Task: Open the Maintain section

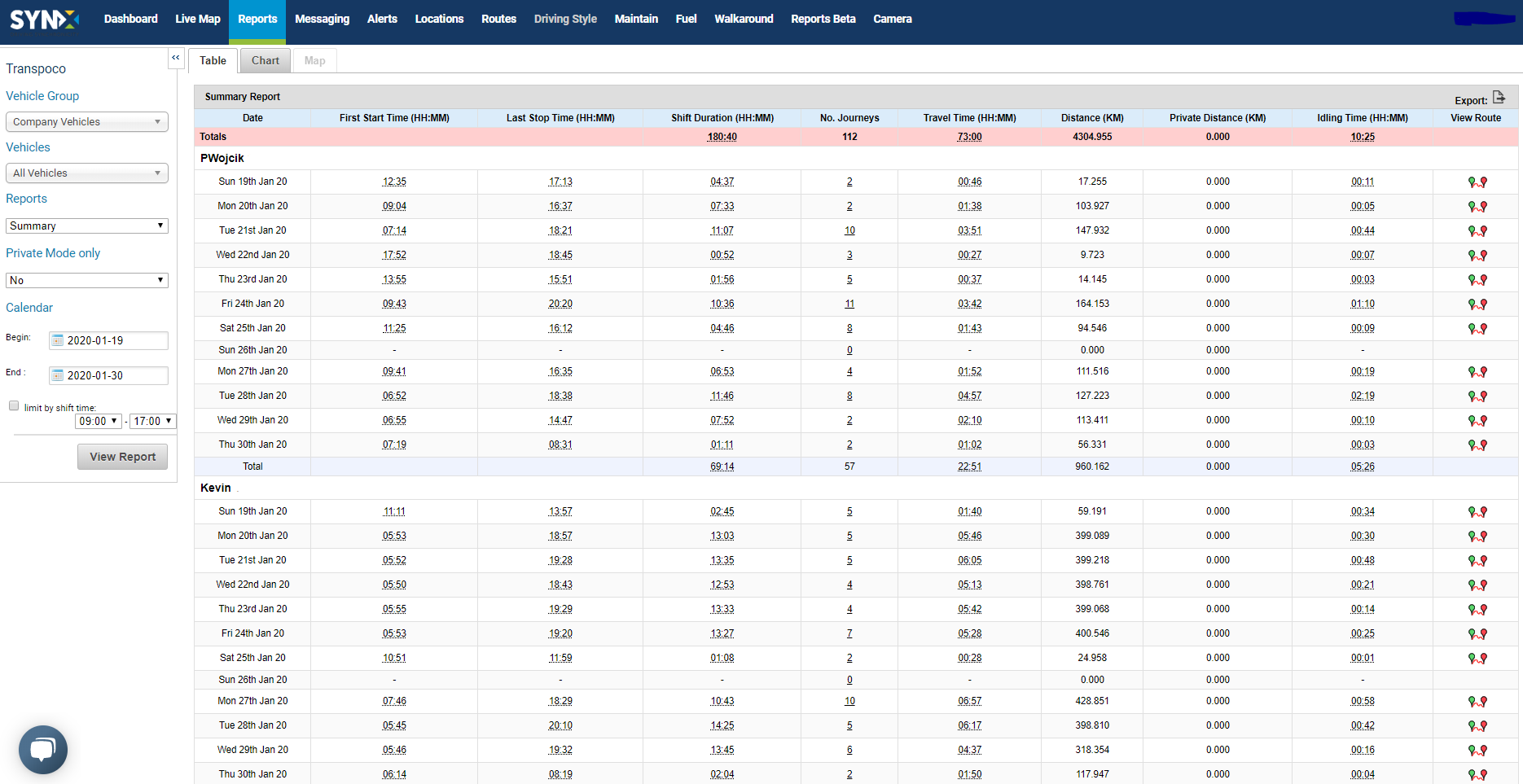Action: pyautogui.click(x=636, y=19)
